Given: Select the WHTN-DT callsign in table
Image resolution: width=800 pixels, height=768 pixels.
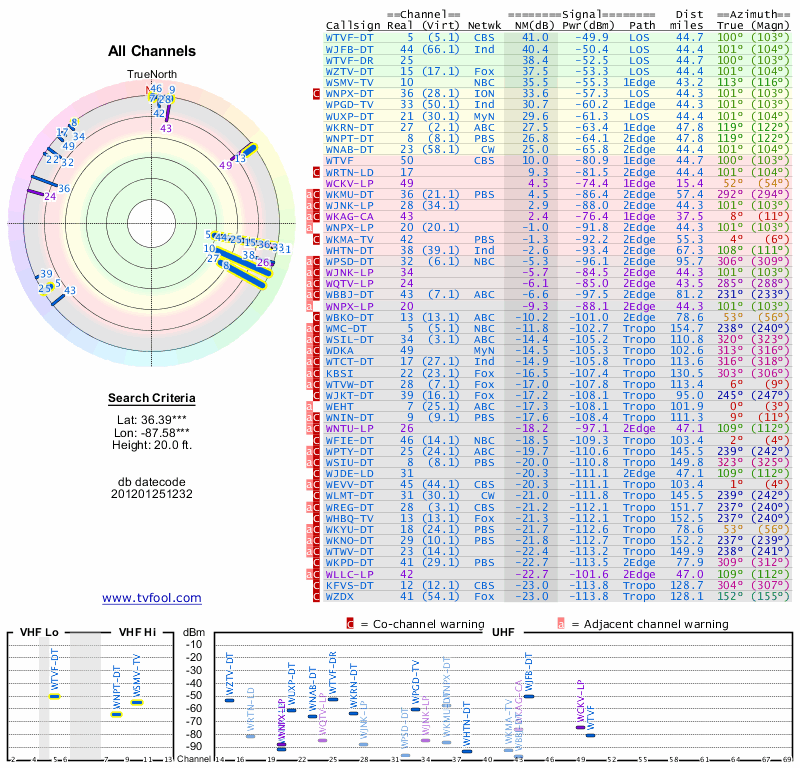Looking at the screenshot, I should (349, 250).
